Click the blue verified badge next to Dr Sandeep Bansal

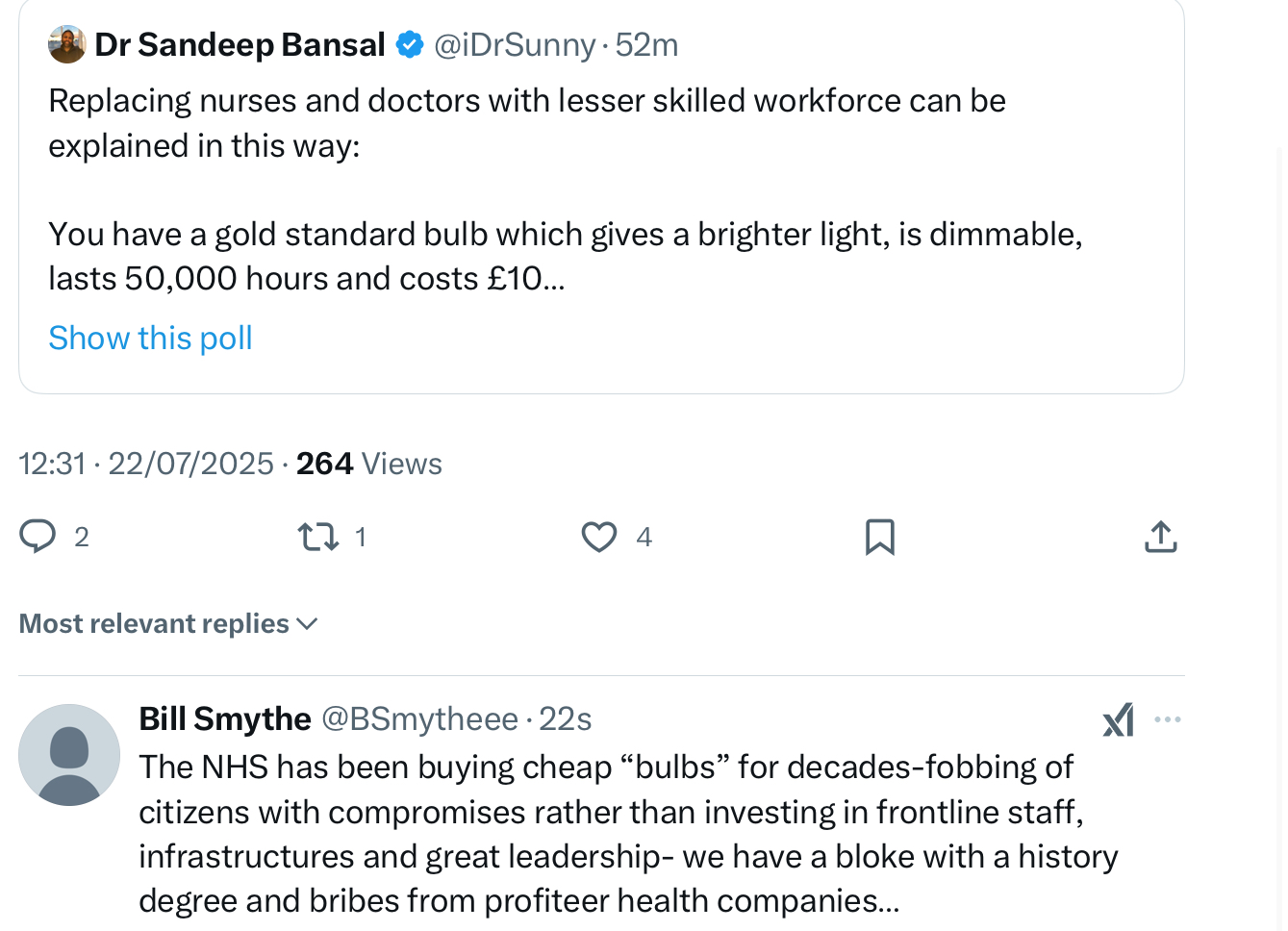click(x=410, y=44)
